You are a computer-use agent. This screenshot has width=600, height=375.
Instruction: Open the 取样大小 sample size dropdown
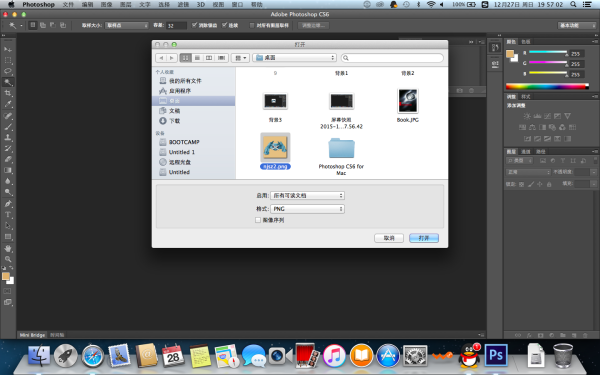click(127, 25)
